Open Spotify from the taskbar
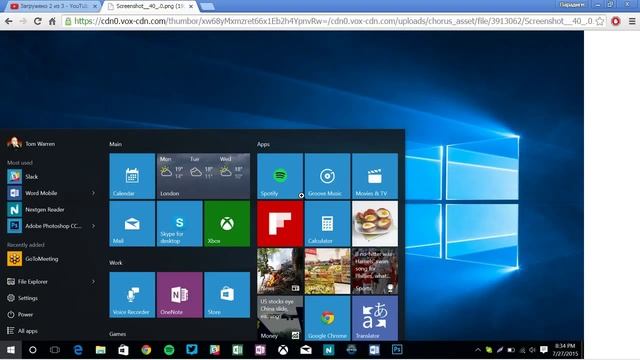Viewport: 640px width, 360px height. 169,350
